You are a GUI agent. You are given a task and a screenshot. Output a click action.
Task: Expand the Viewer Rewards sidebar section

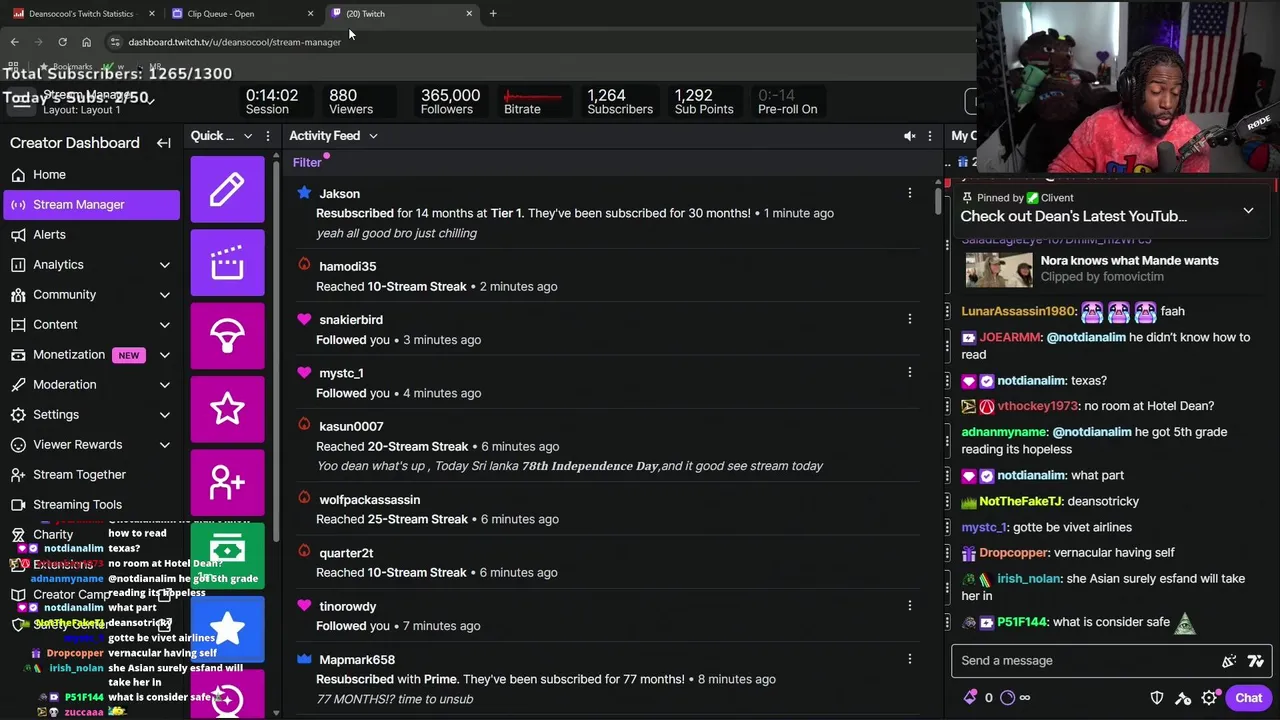(164, 445)
